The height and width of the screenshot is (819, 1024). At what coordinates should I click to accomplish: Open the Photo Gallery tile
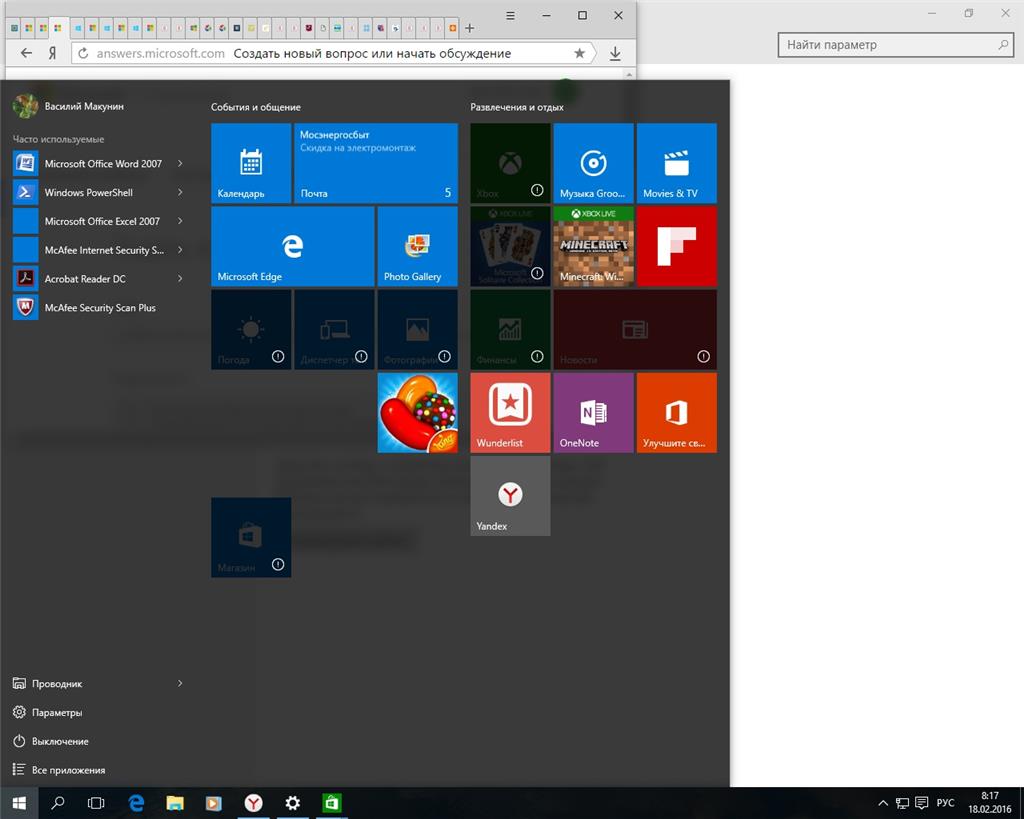pyautogui.click(x=417, y=246)
